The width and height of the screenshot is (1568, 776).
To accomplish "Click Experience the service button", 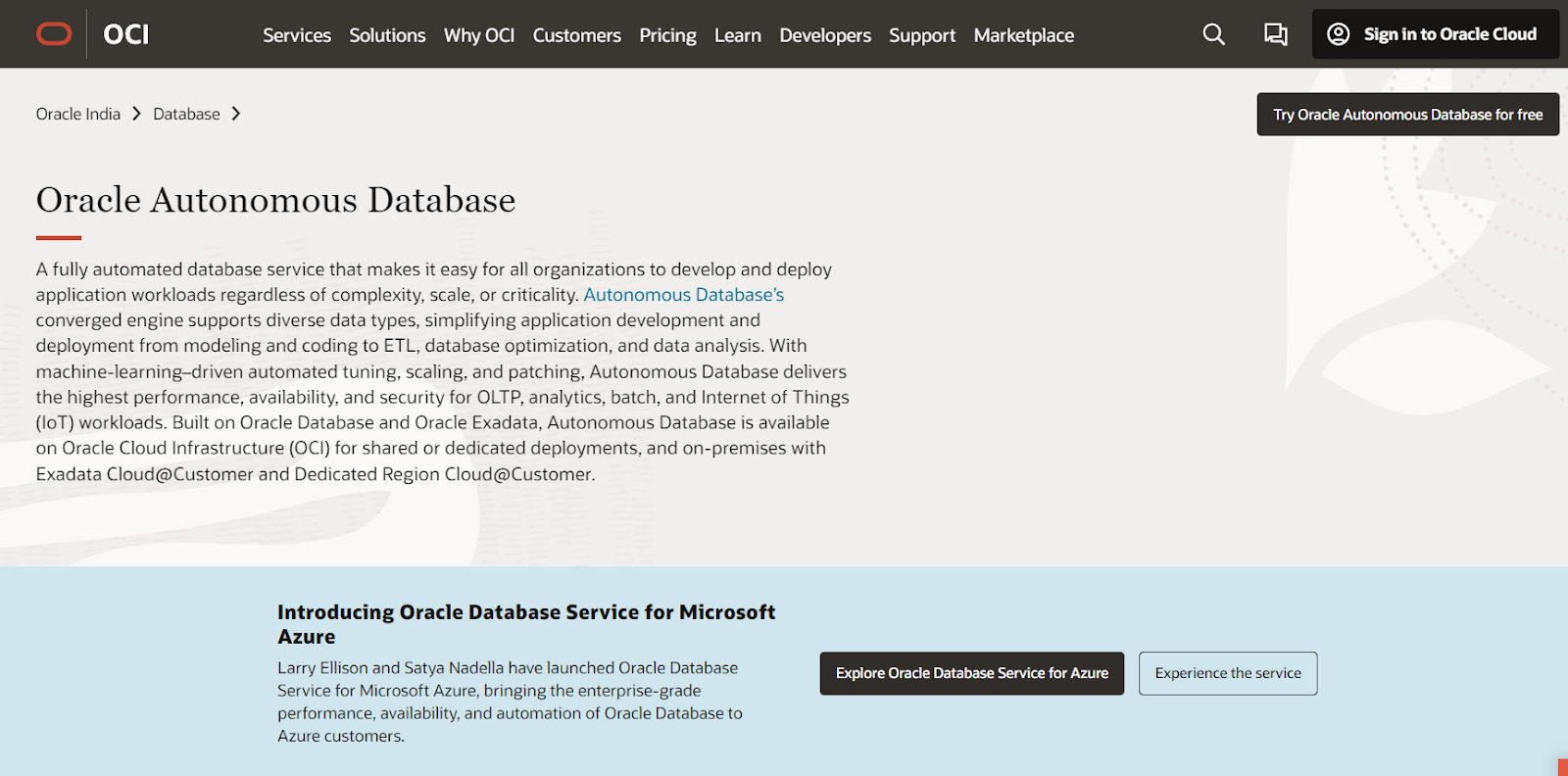I will pyautogui.click(x=1228, y=673).
